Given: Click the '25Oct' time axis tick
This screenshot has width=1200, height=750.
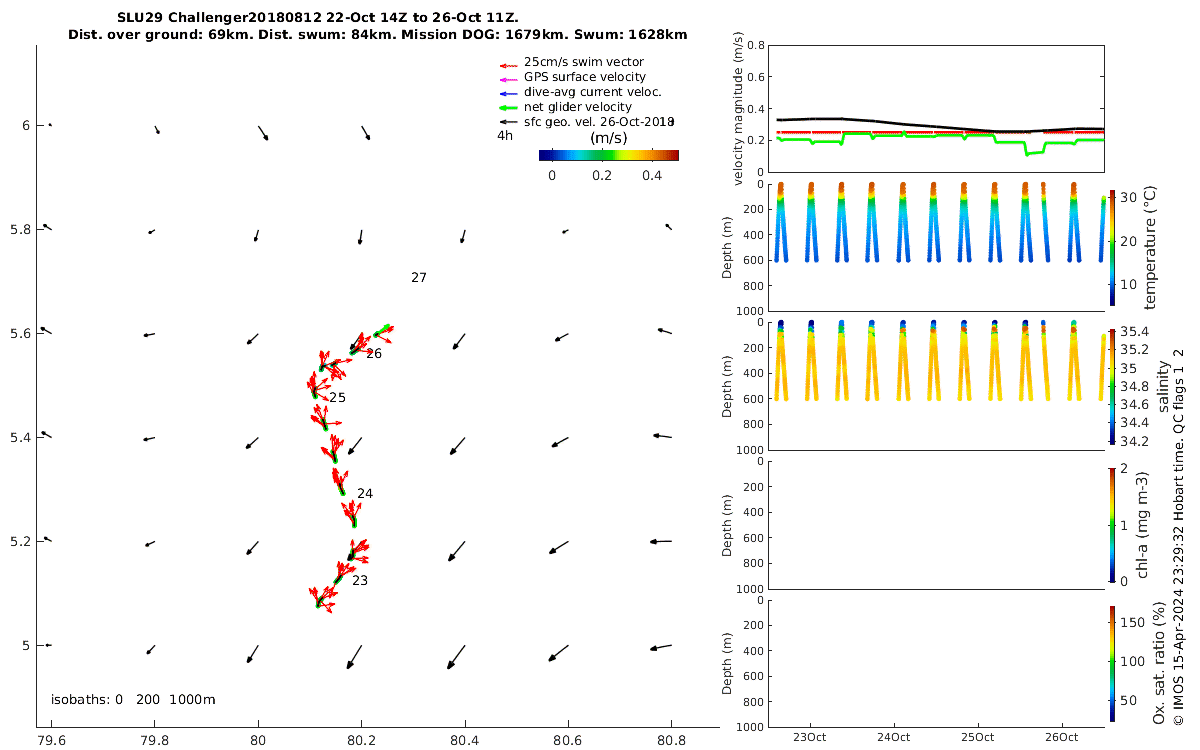Looking at the screenshot, I should [977, 738].
